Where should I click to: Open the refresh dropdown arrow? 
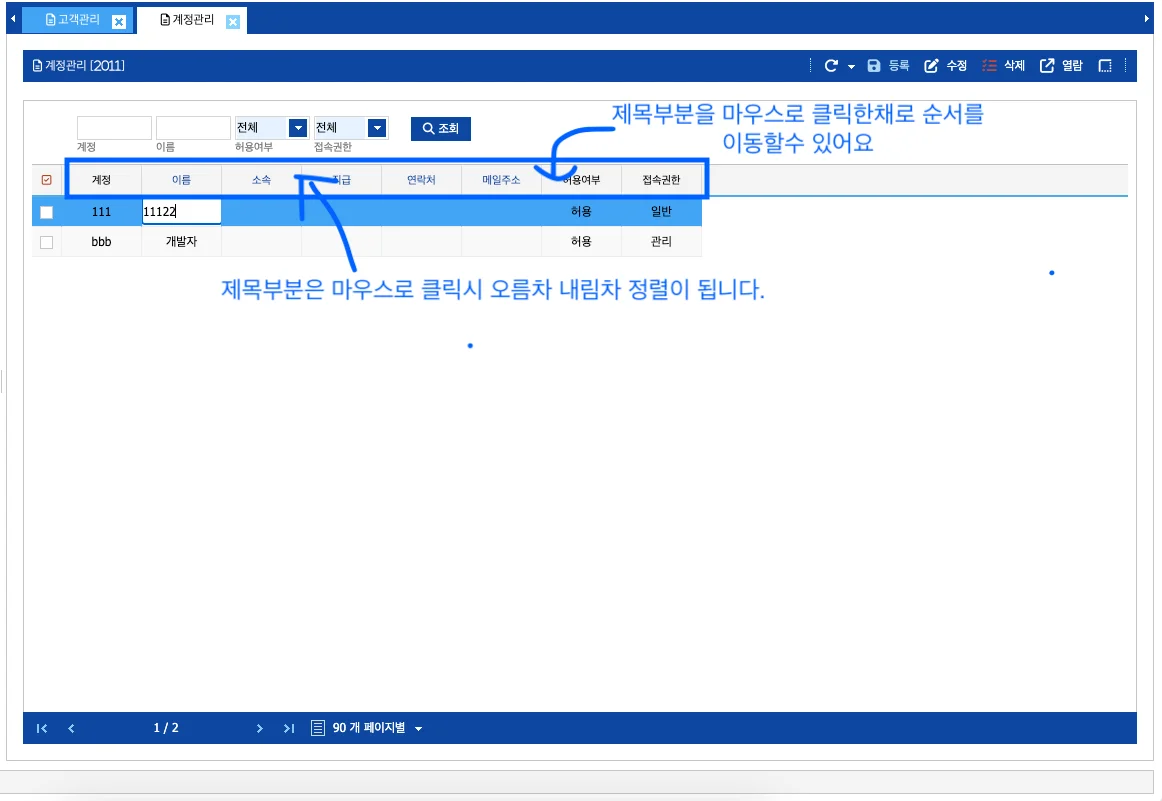851,67
